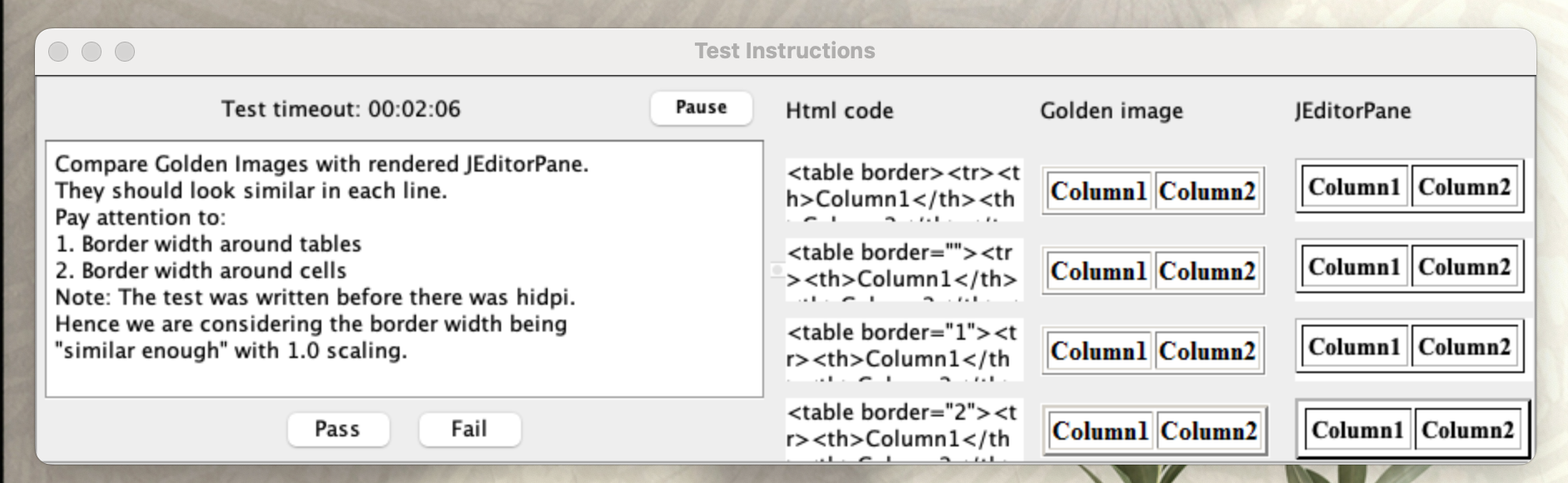Image resolution: width=1568 pixels, height=483 pixels.
Task: Click the JEditorPane table for border="" row
Action: [x=1409, y=267]
